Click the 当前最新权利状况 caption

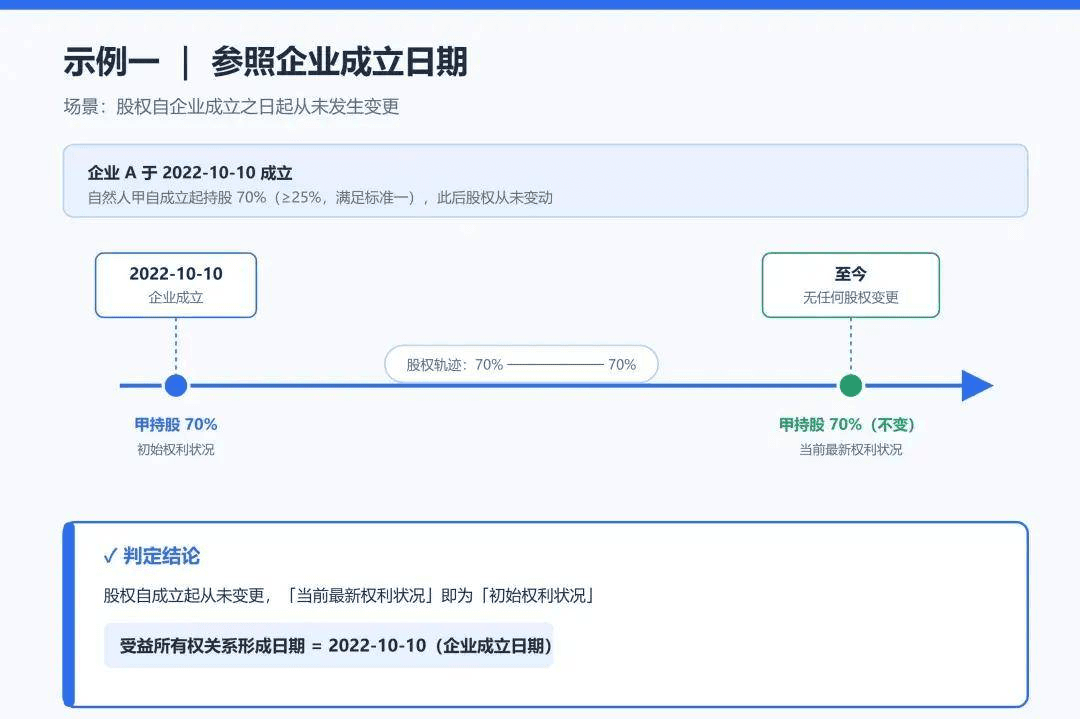851,450
